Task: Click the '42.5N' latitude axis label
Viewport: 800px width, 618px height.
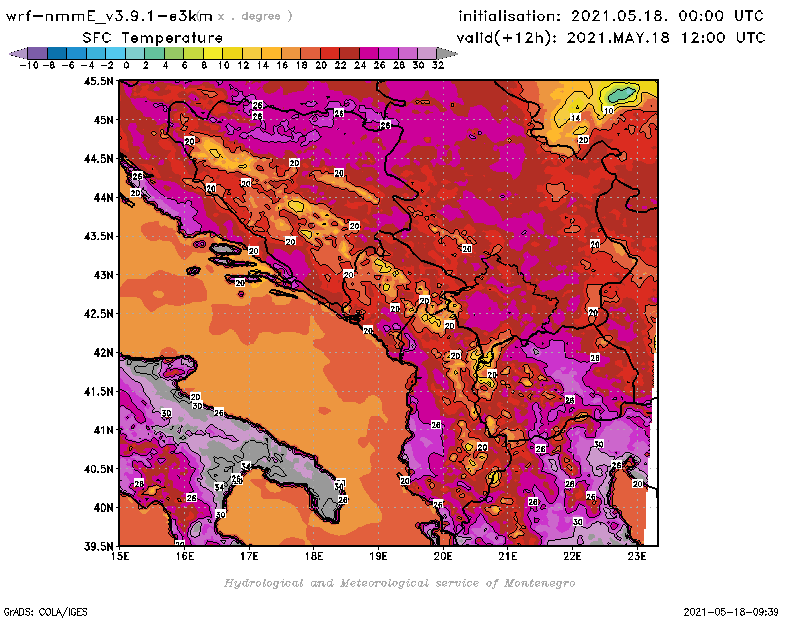Action: pyautogui.click(x=98, y=314)
